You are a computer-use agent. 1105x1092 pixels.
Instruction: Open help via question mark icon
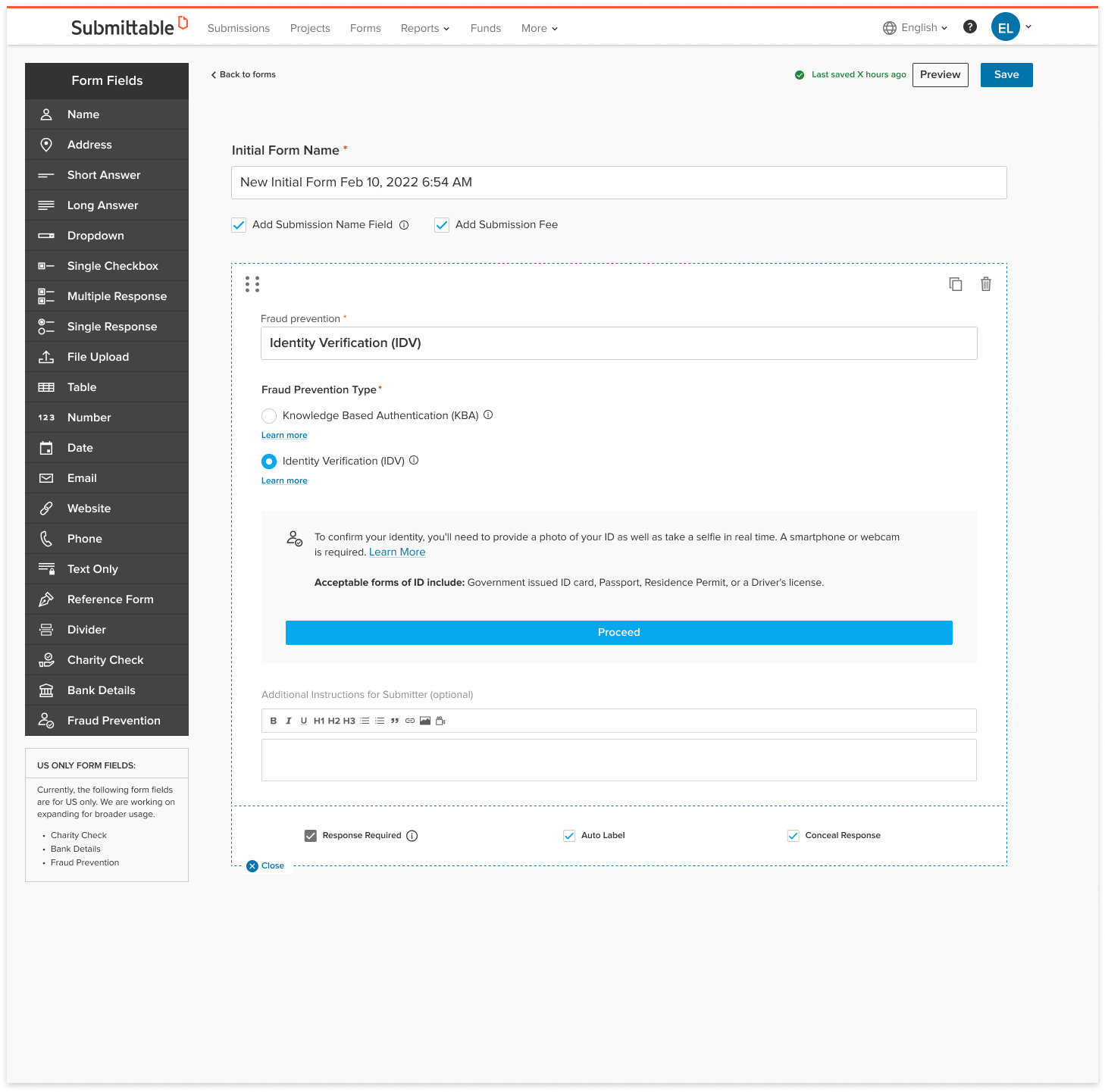[x=970, y=27]
